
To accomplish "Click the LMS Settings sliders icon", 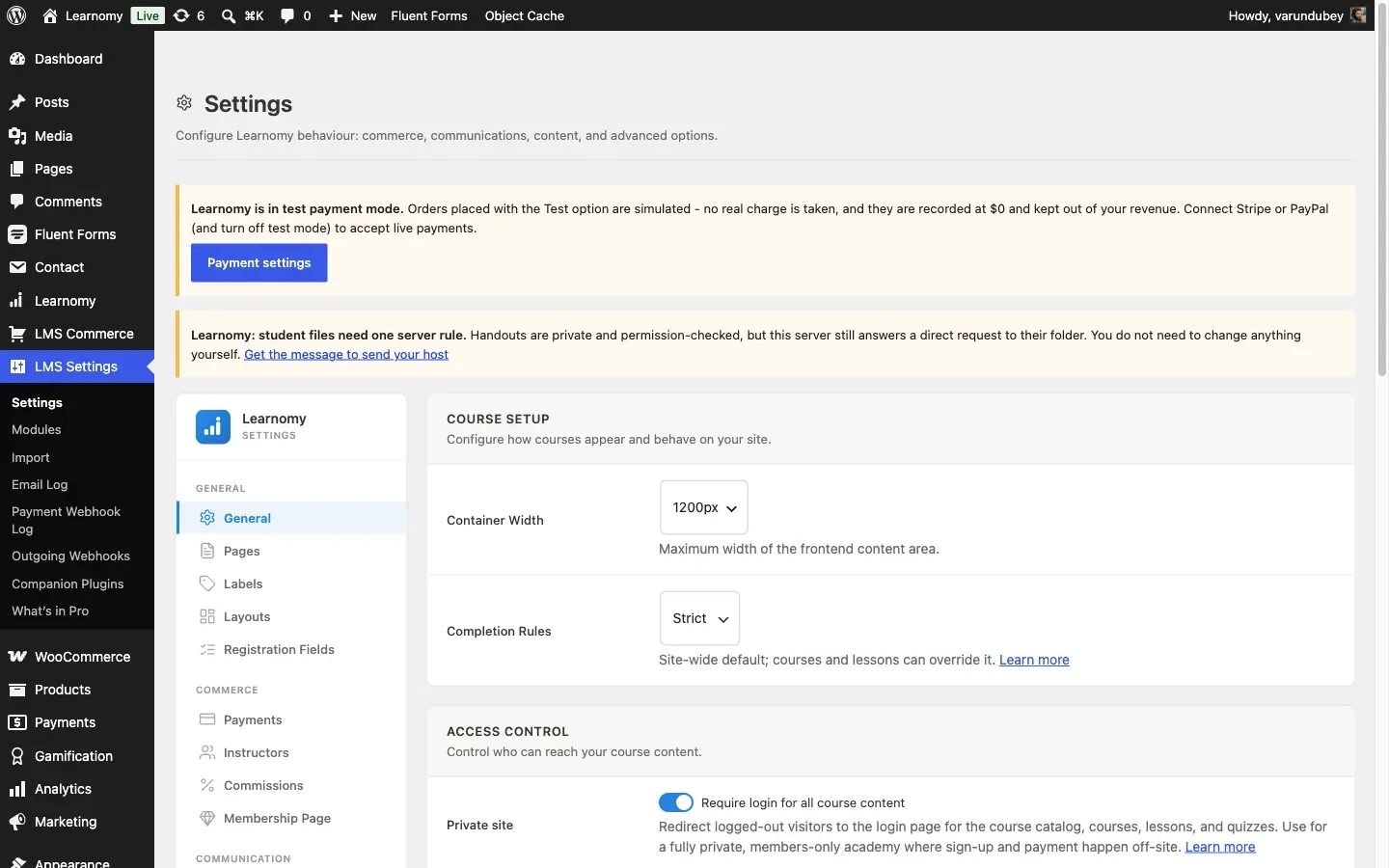I will coord(17,366).
